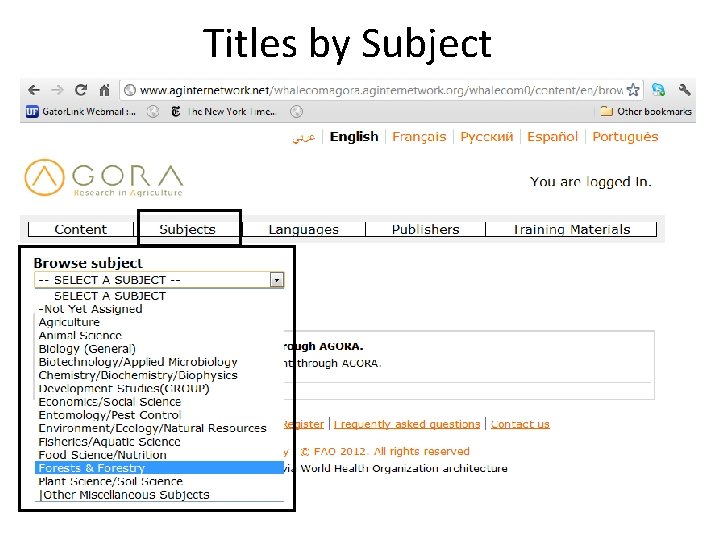Switch language to Español
Viewport: 720px width, 540px height.
[552, 137]
